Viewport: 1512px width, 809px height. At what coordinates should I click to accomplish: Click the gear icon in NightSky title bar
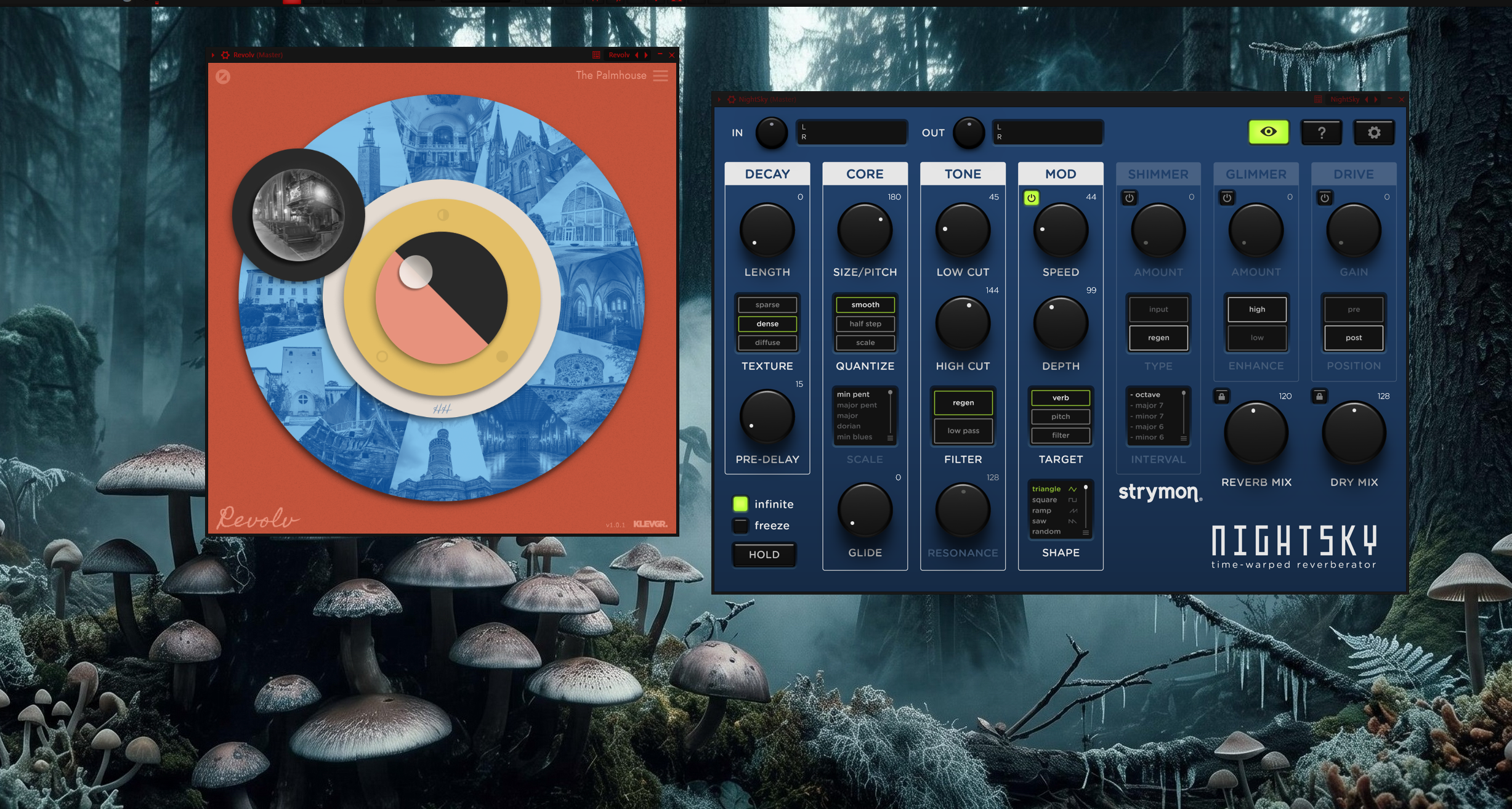click(732, 99)
